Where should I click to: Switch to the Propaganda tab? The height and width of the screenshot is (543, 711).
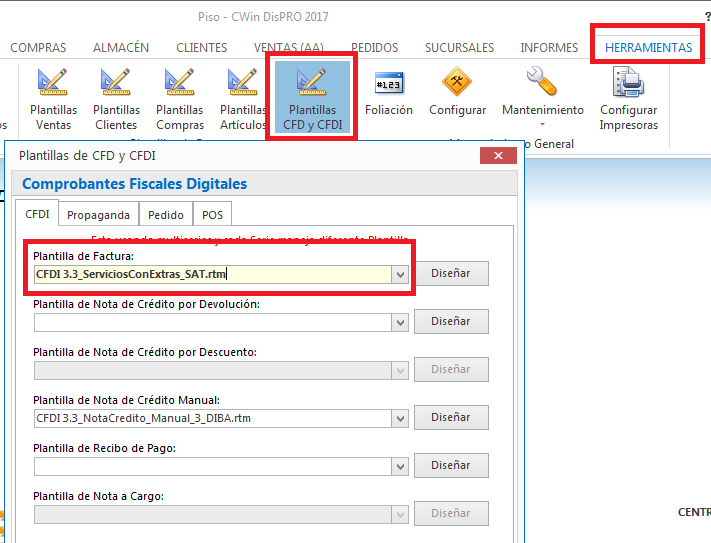(98, 215)
